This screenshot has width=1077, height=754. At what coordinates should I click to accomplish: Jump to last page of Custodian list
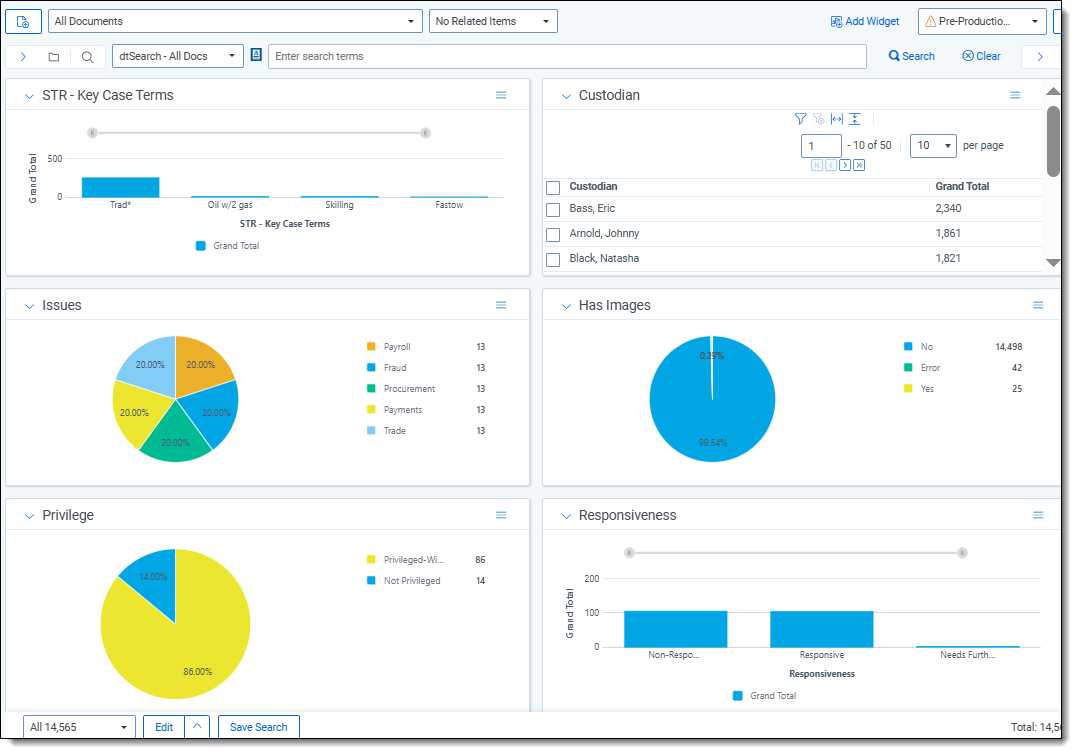[859, 165]
